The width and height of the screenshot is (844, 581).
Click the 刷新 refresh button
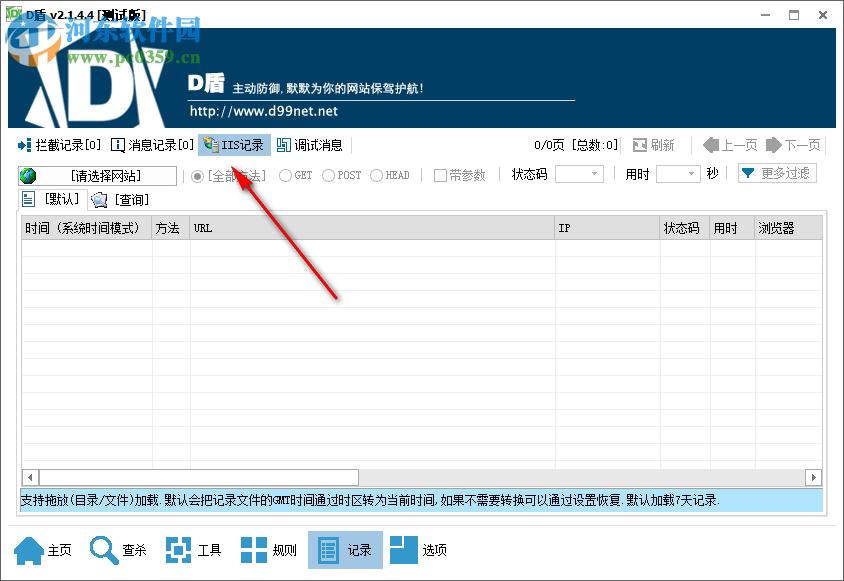(653, 145)
